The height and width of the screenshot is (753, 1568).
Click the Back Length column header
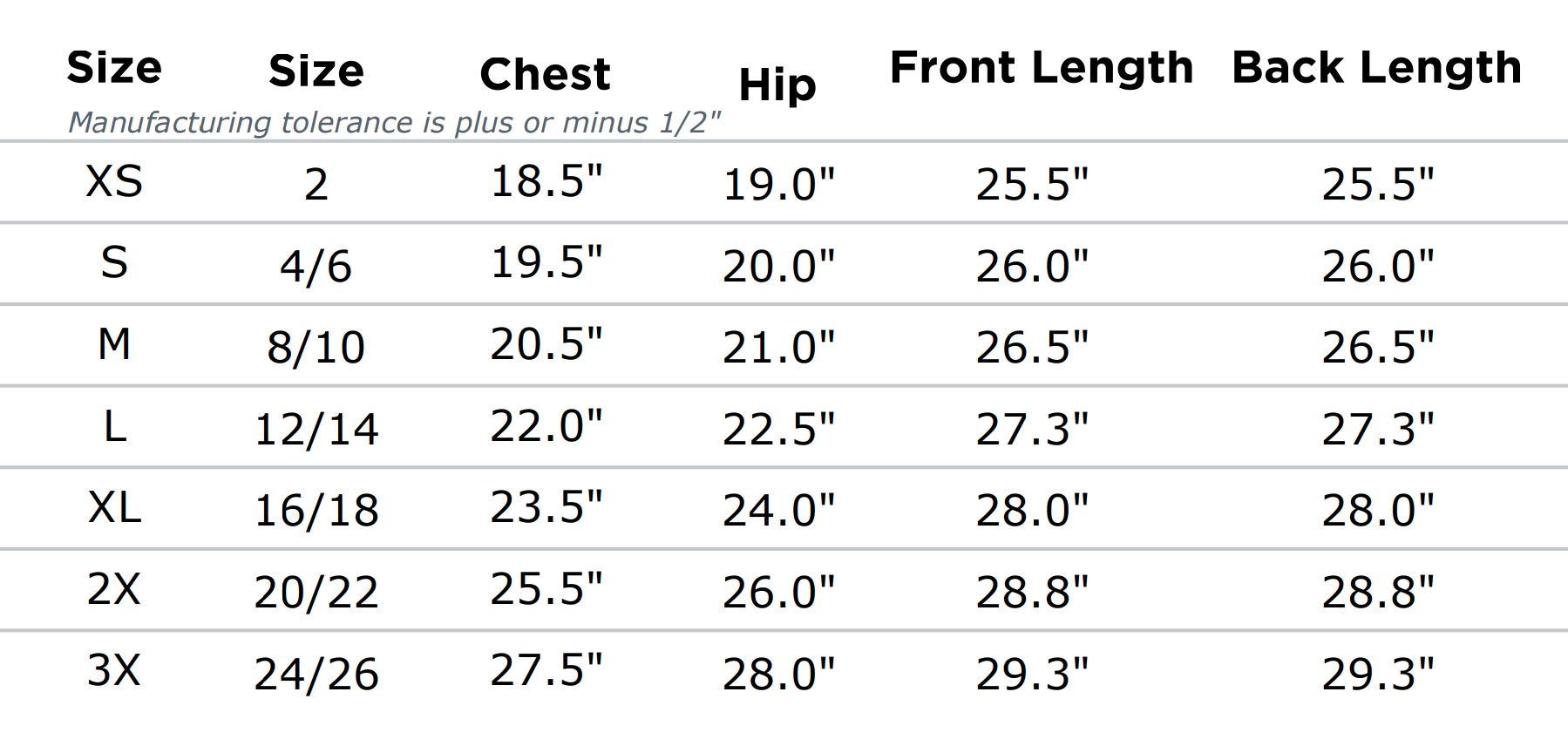point(1376,68)
